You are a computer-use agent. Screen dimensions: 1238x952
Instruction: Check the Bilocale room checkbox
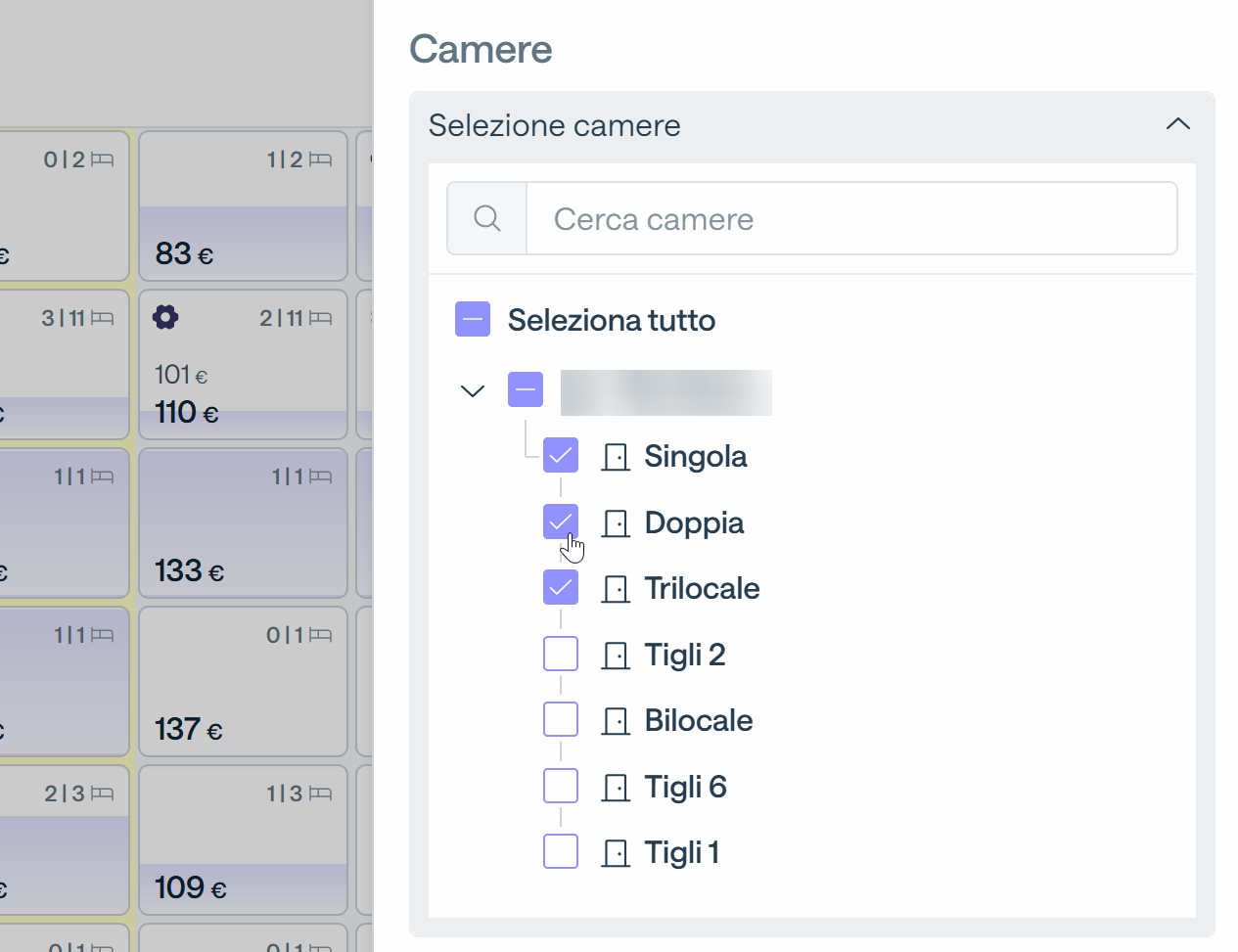(561, 719)
